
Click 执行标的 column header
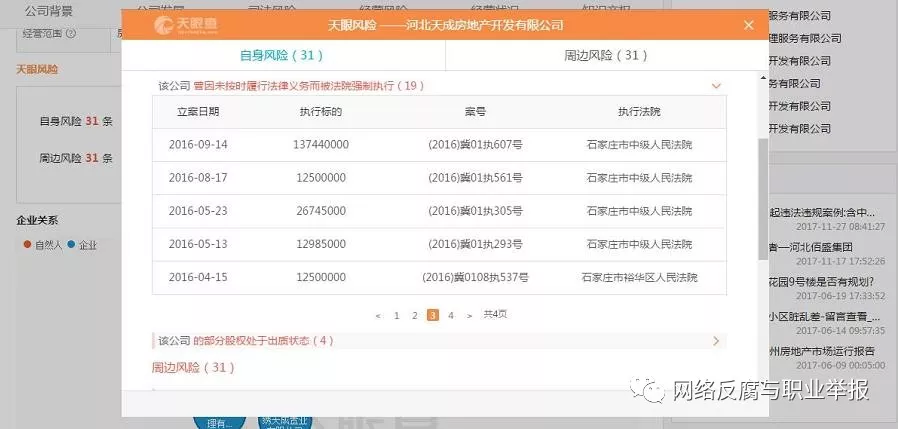tap(321, 112)
